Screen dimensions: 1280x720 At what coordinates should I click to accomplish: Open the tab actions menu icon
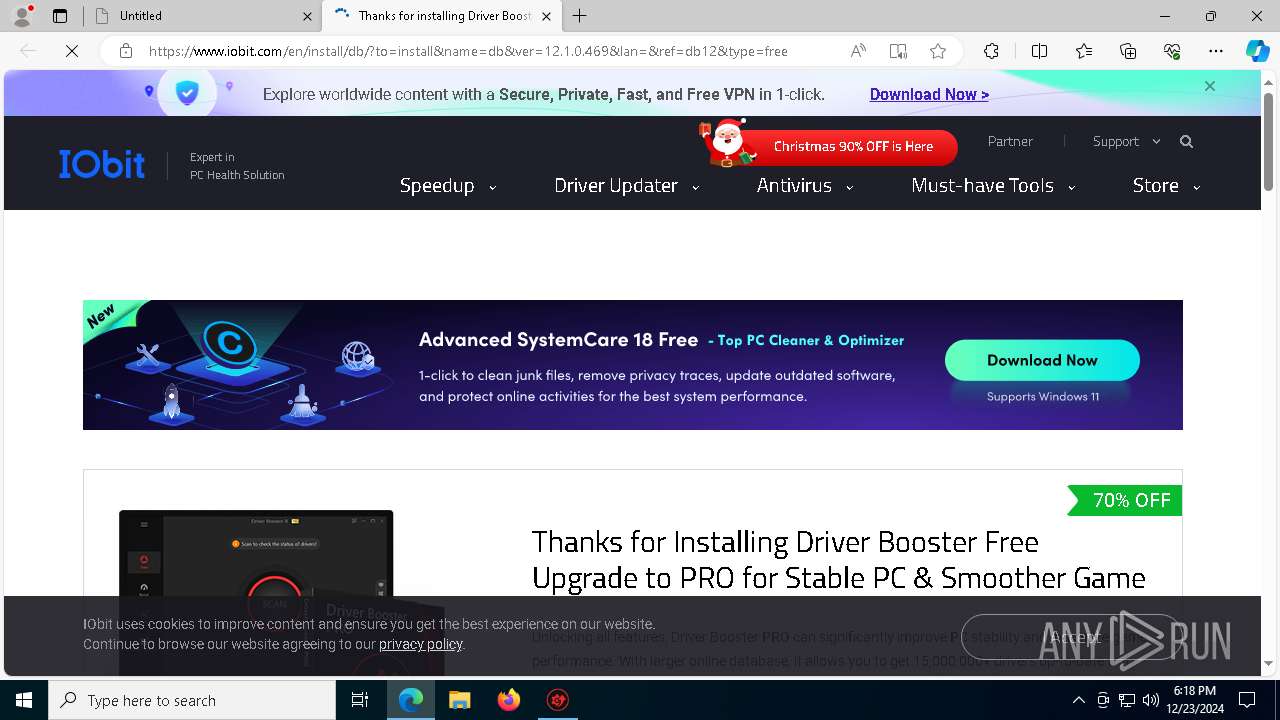60,16
